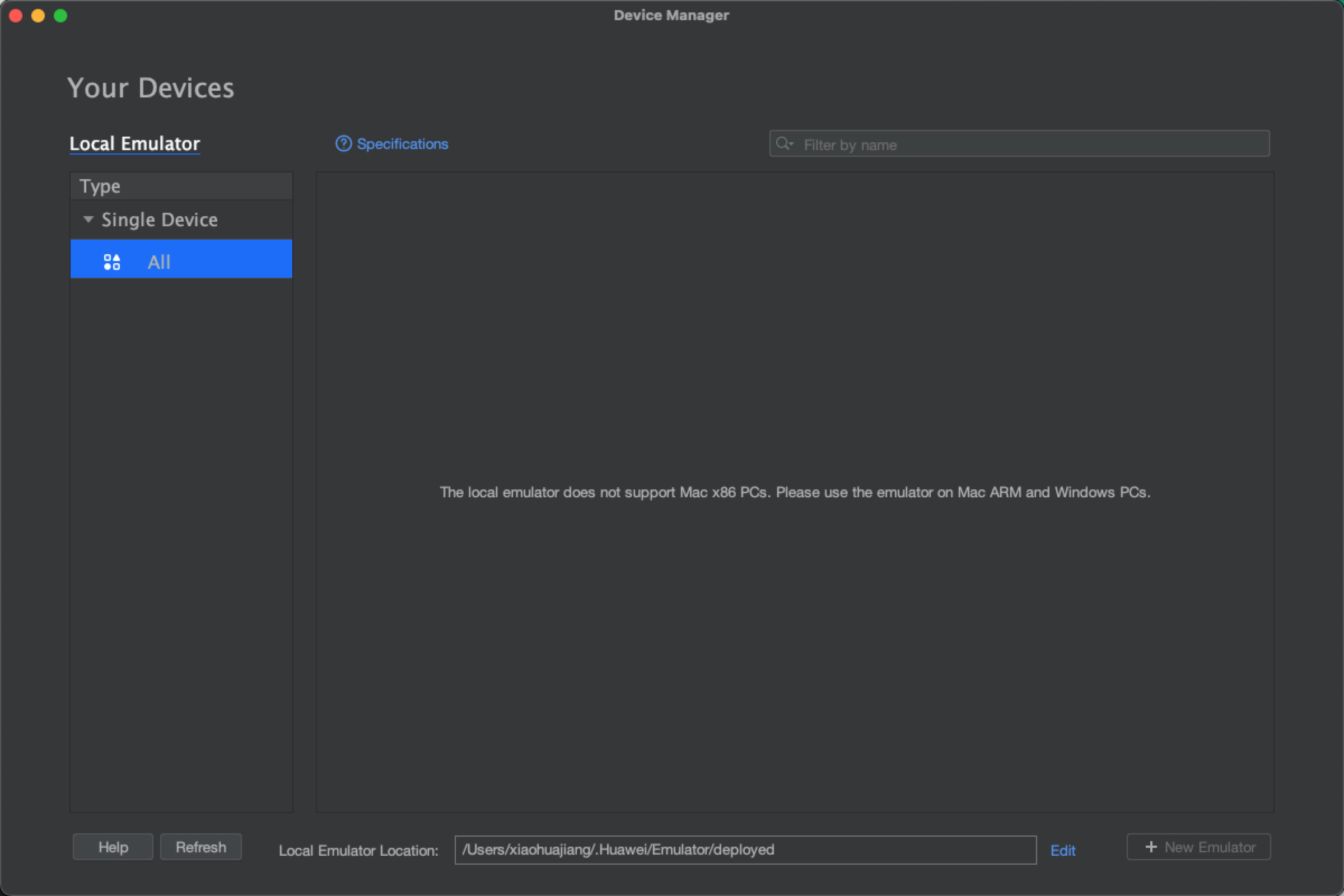The height and width of the screenshot is (896, 1344).
Task: Refresh the device list
Action: pyautogui.click(x=200, y=847)
